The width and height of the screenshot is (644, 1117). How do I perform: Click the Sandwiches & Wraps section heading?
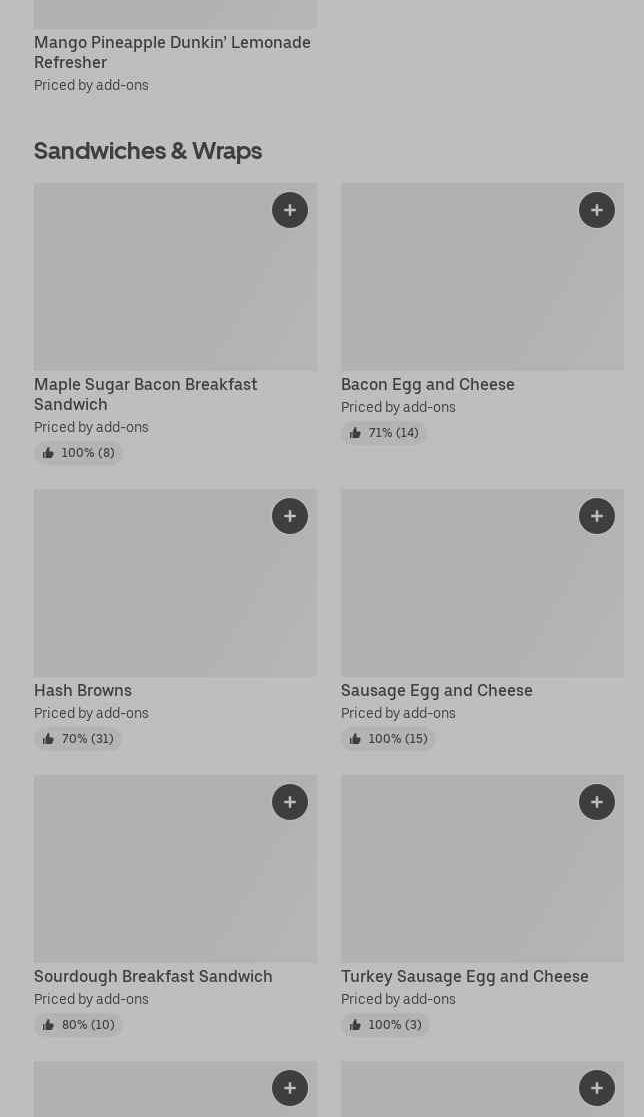(x=148, y=150)
